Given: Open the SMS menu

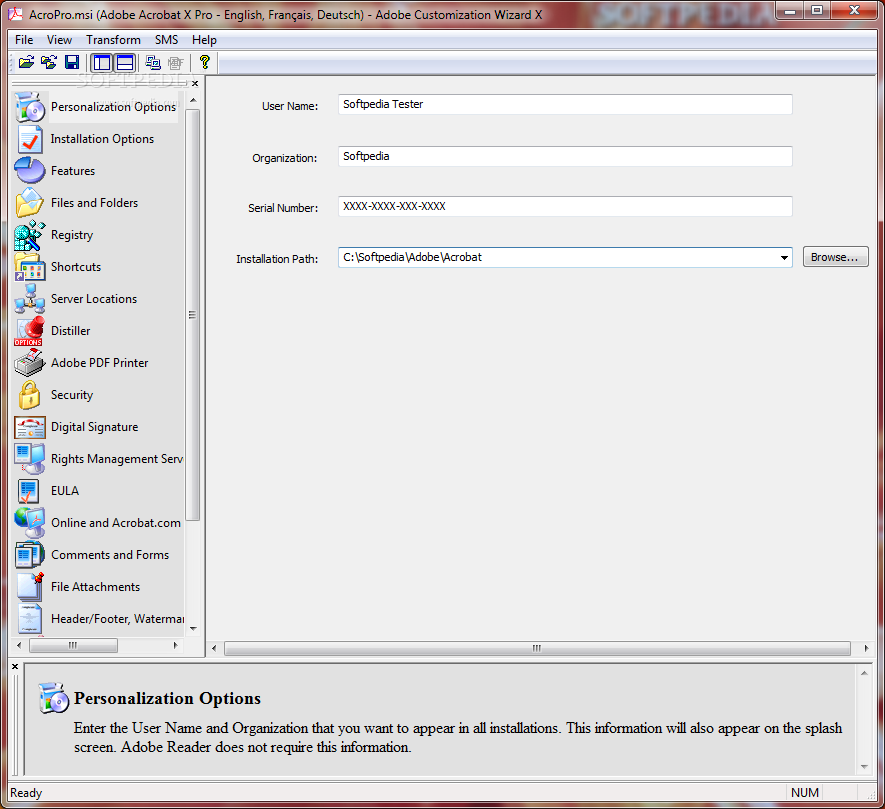Looking at the screenshot, I should [x=167, y=40].
